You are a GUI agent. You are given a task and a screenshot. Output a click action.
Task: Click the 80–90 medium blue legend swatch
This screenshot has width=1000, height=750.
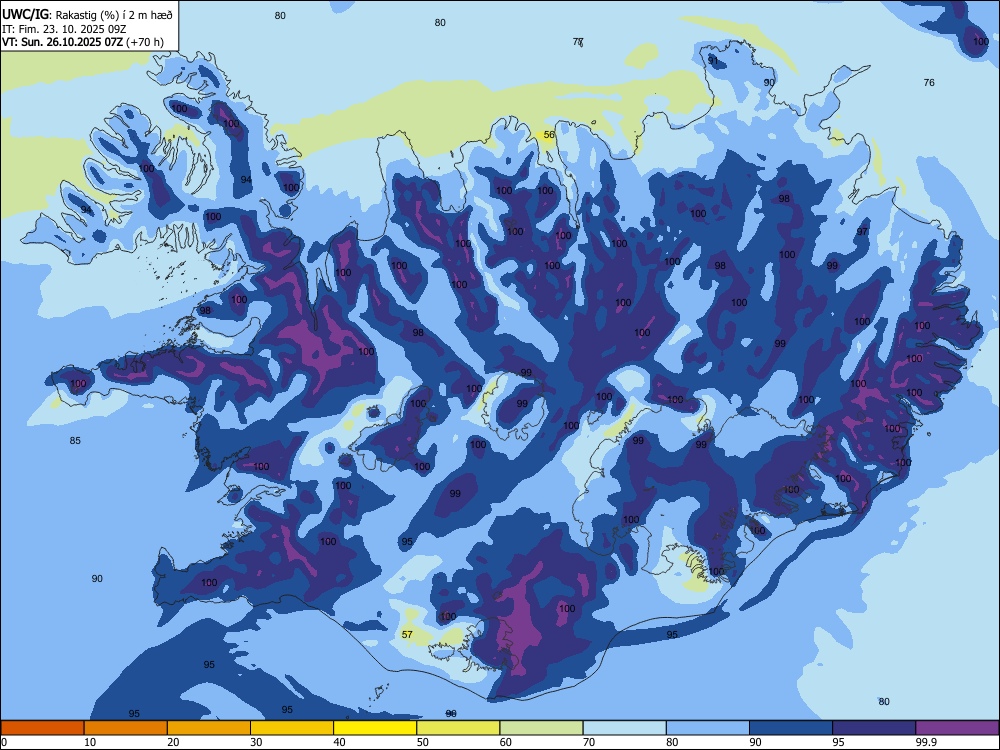coord(707,728)
